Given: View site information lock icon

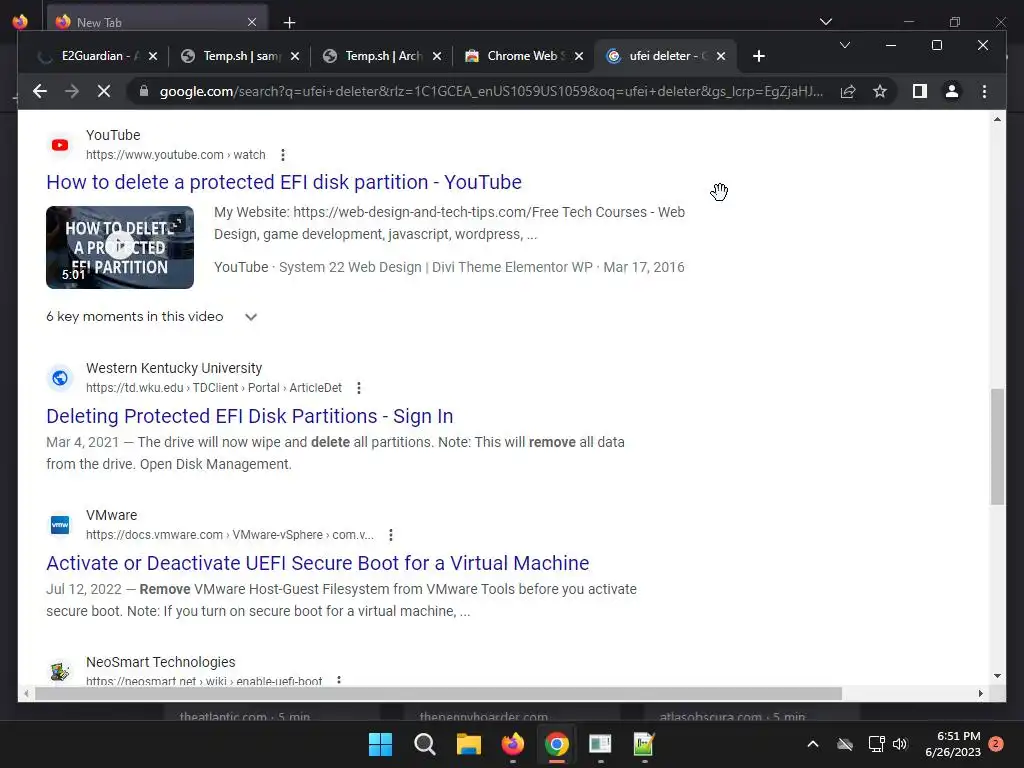Looking at the screenshot, I should tap(144, 91).
